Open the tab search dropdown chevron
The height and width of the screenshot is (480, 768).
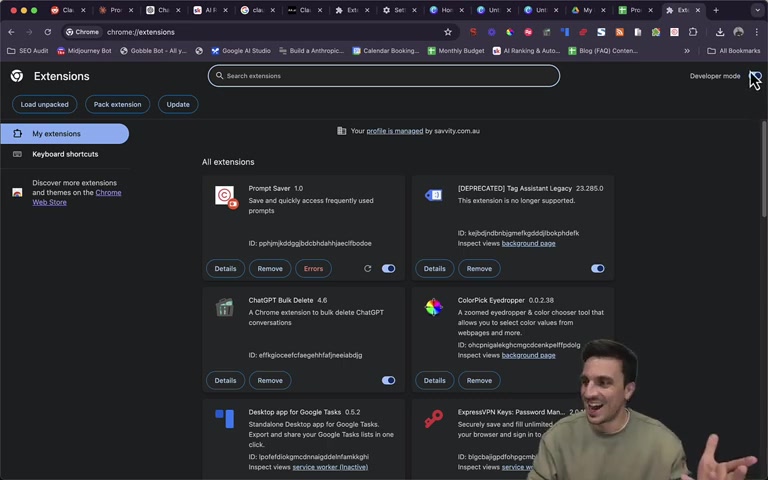click(x=757, y=10)
